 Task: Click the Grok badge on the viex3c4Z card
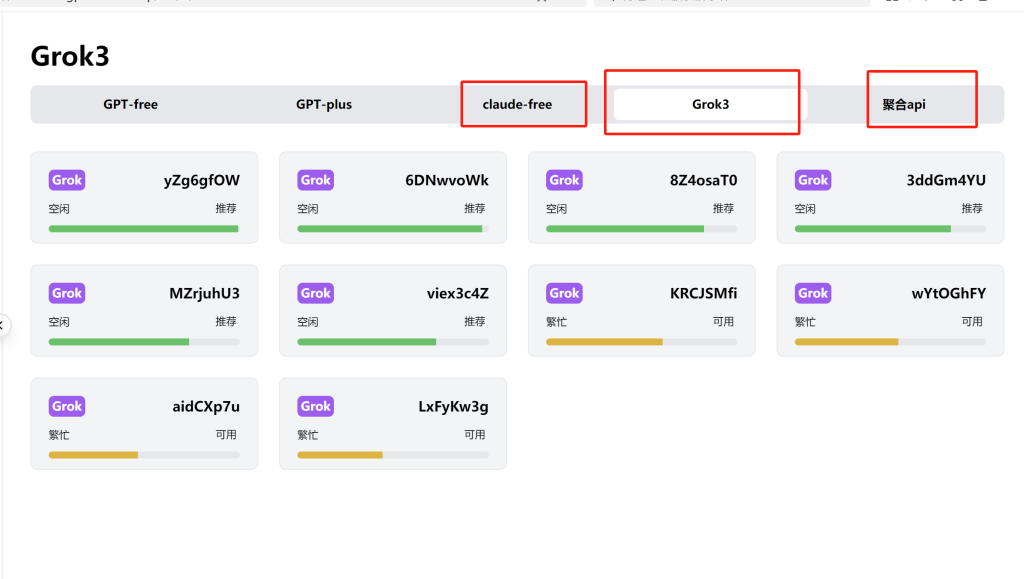(315, 293)
